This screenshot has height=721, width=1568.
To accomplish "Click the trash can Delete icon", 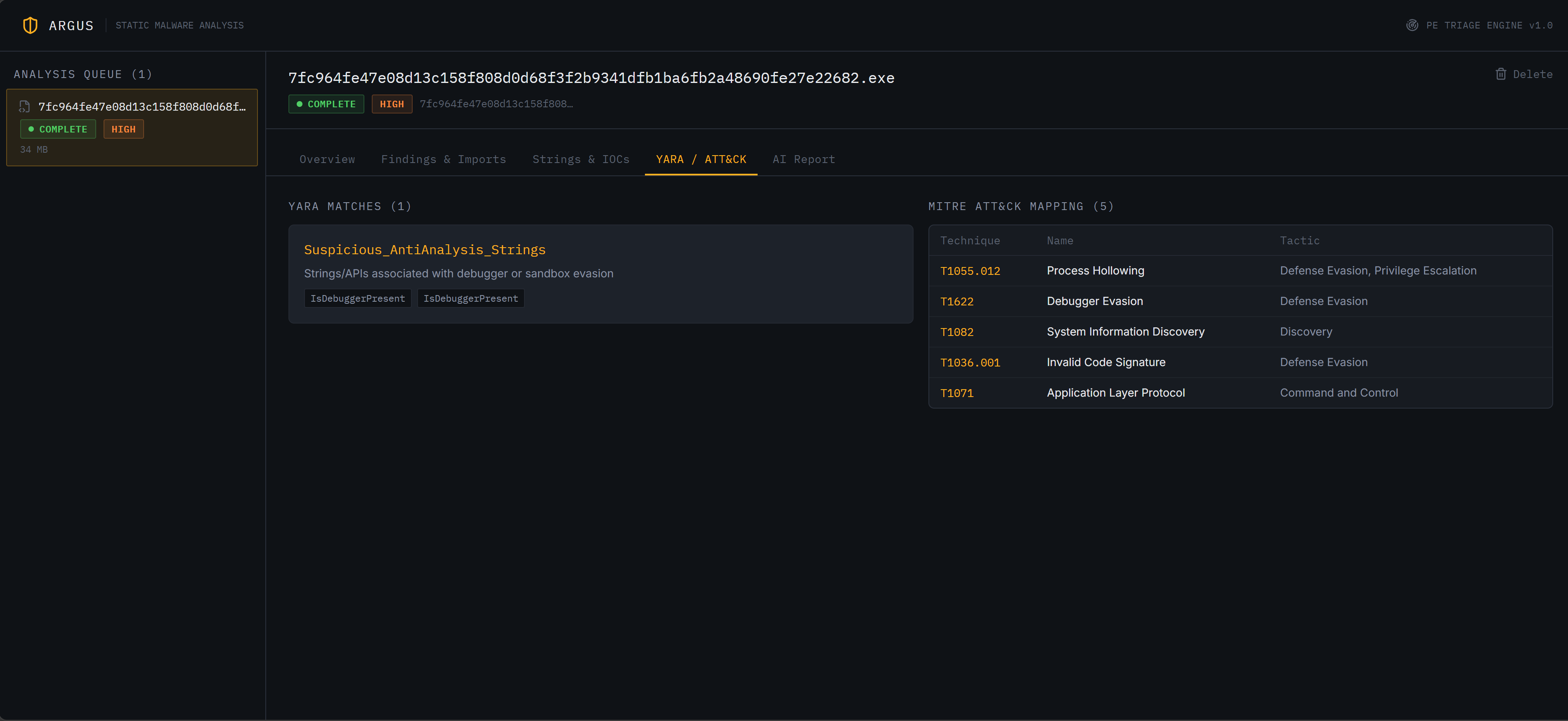I will (1501, 74).
